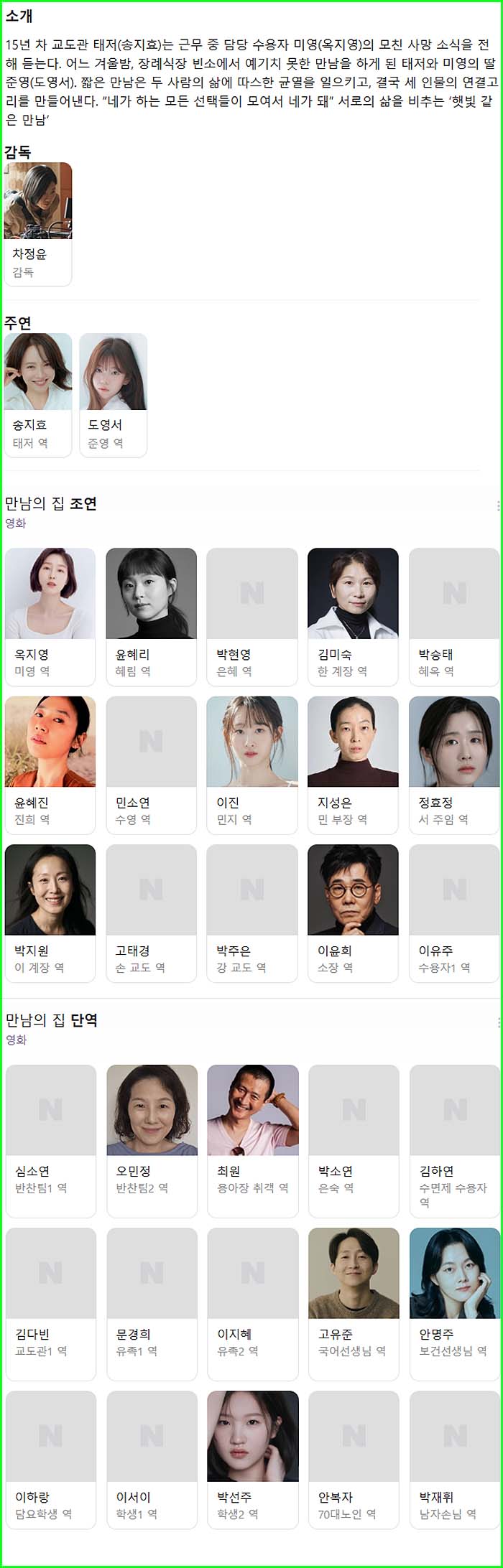Click placeholder N icon for 박승태
The height and width of the screenshot is (1568, 503).
tap(454, 593)
